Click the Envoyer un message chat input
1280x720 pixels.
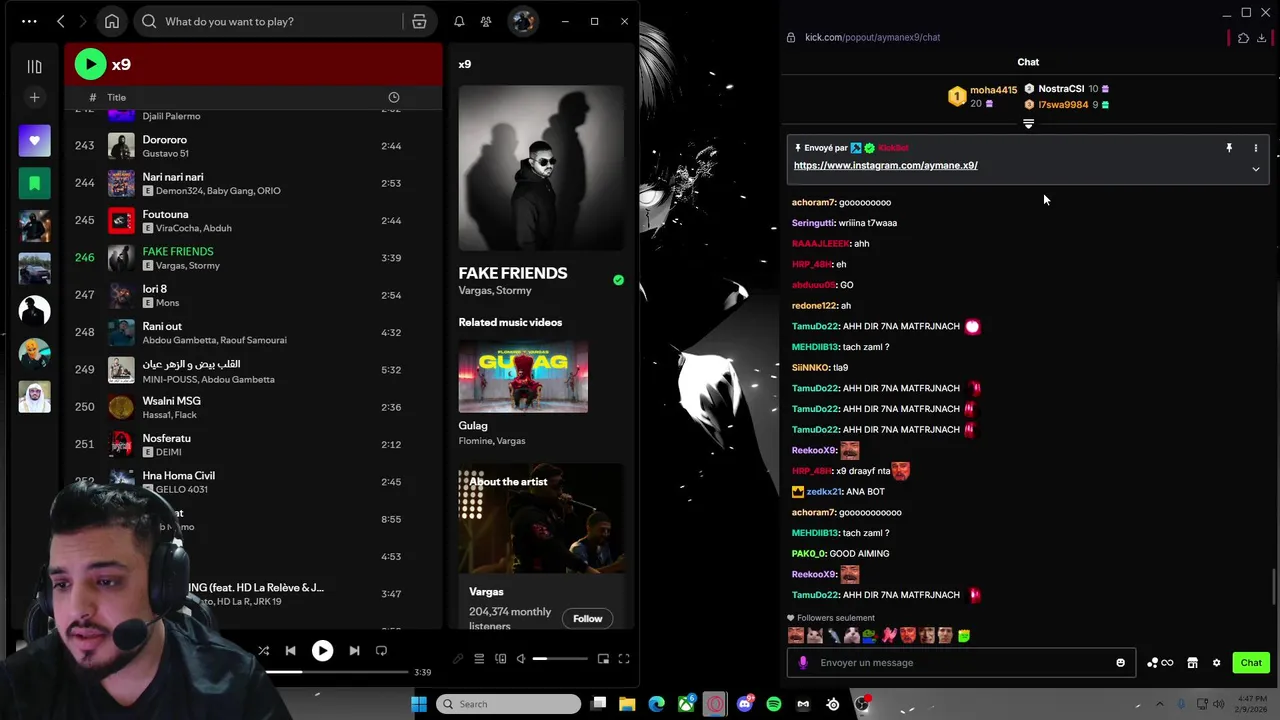tap(962, 662)
